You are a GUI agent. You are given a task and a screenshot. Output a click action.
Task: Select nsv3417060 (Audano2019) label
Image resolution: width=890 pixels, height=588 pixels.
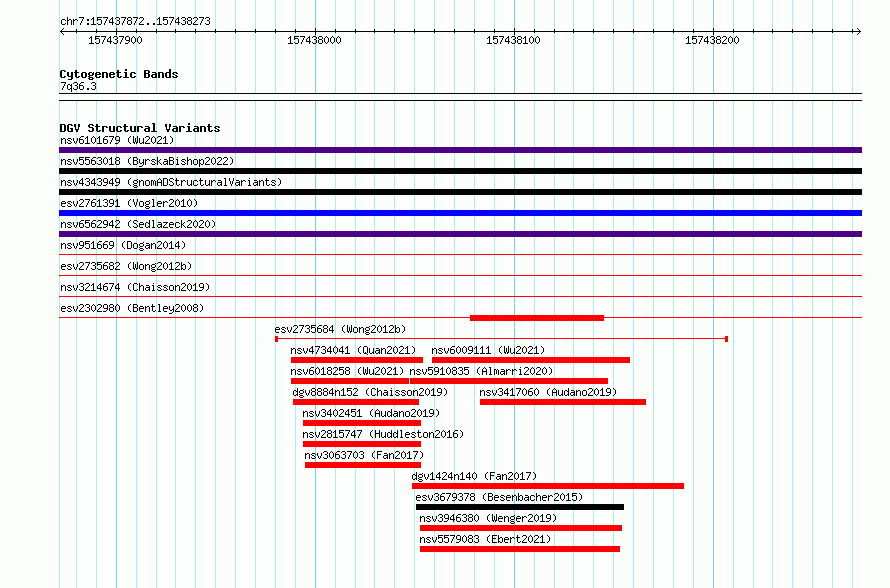pyautogui.click(x=548, y=392)
